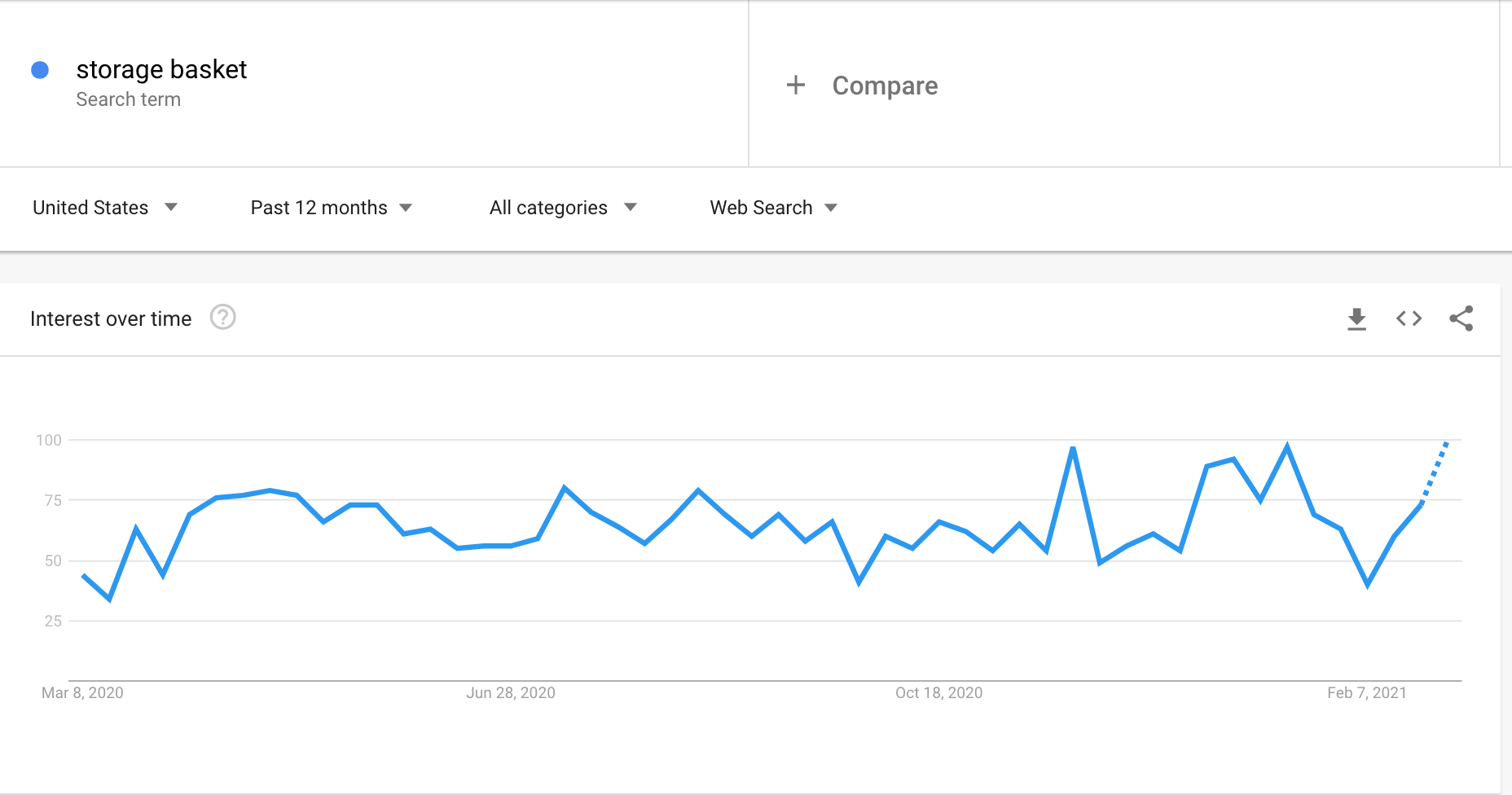
Task: Click the plus icon beside Compare
Action: 795,85
